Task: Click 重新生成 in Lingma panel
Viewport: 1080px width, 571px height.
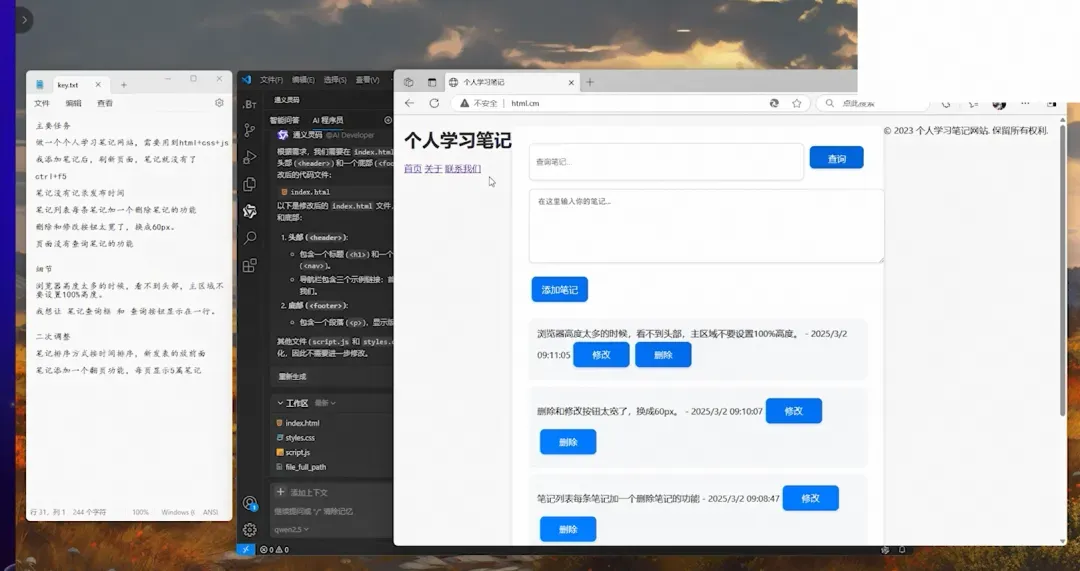Action: (x=292, y=377)
